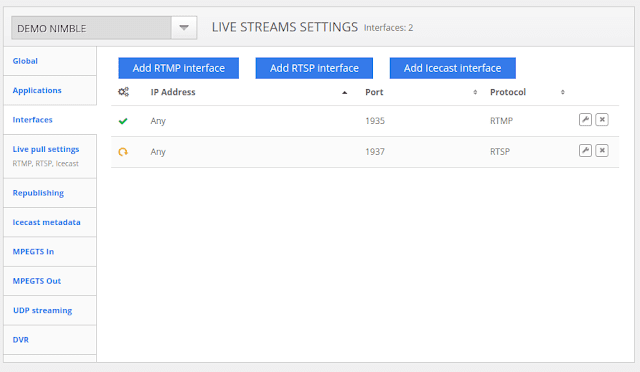Screen dimensions: 640x372
Task: Add RTMP interface
Action: tap(179, 68)
